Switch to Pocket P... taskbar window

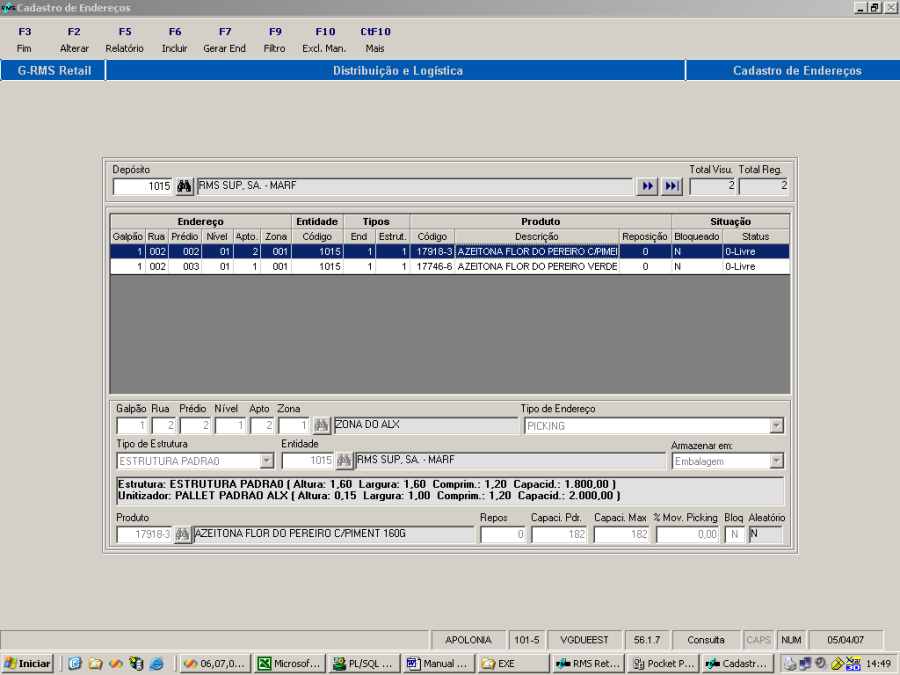(x=663, y=664)
